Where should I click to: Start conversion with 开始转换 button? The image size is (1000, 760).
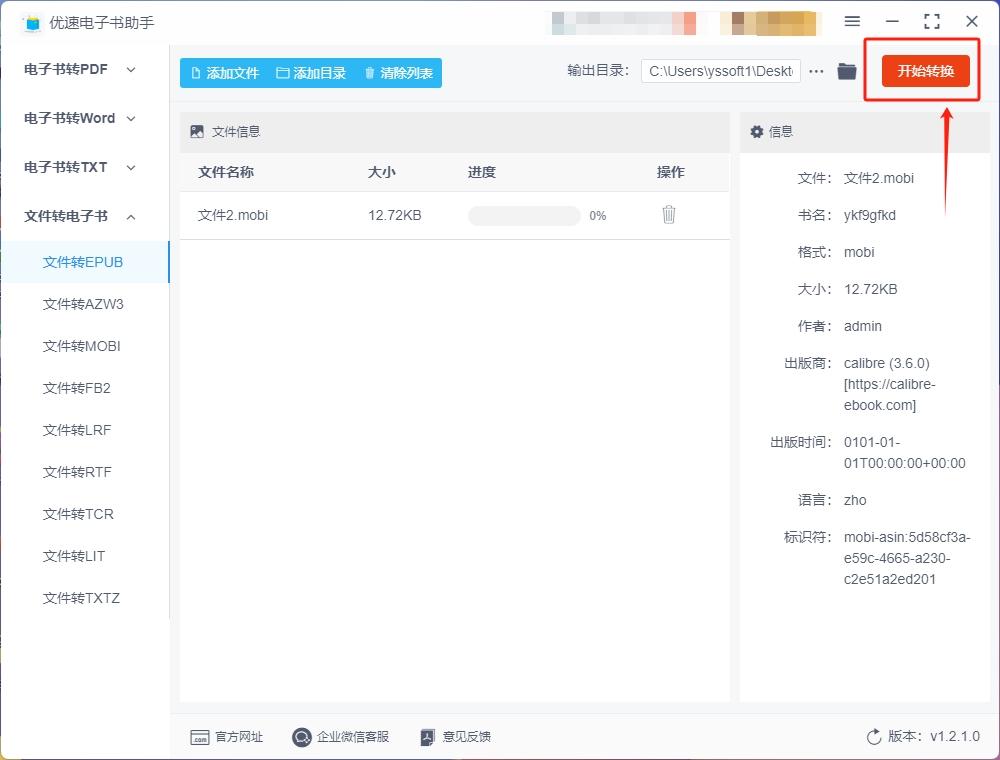tap(925, 71)
